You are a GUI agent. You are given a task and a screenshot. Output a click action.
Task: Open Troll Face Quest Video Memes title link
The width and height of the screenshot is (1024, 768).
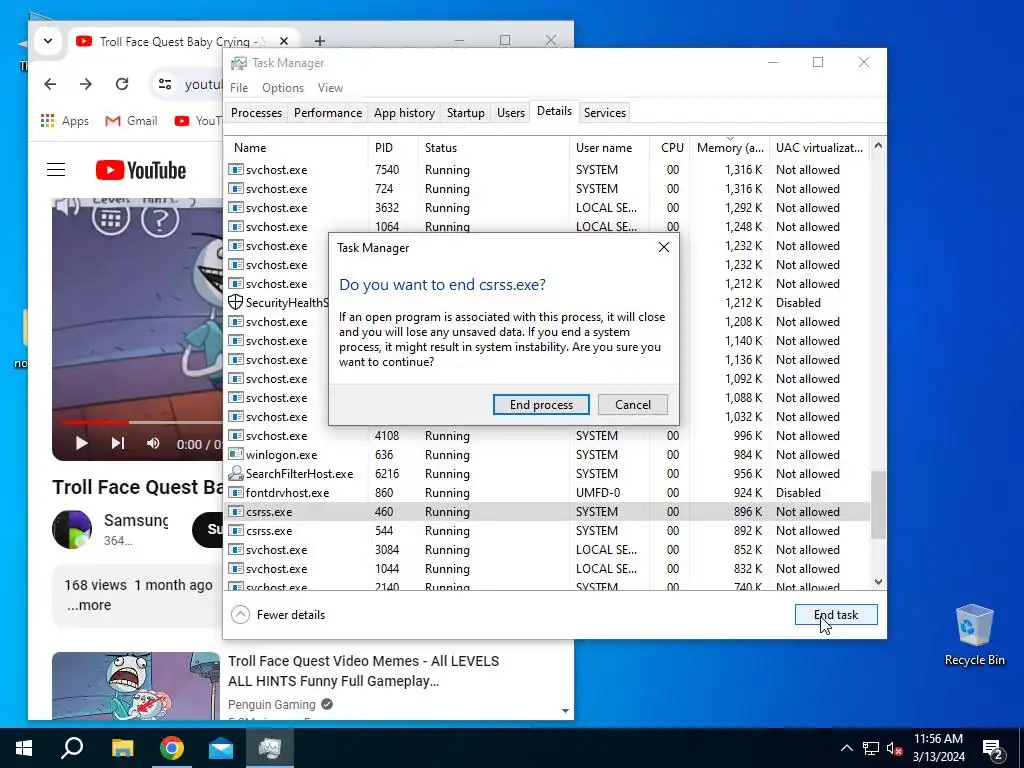click(363, 671)
